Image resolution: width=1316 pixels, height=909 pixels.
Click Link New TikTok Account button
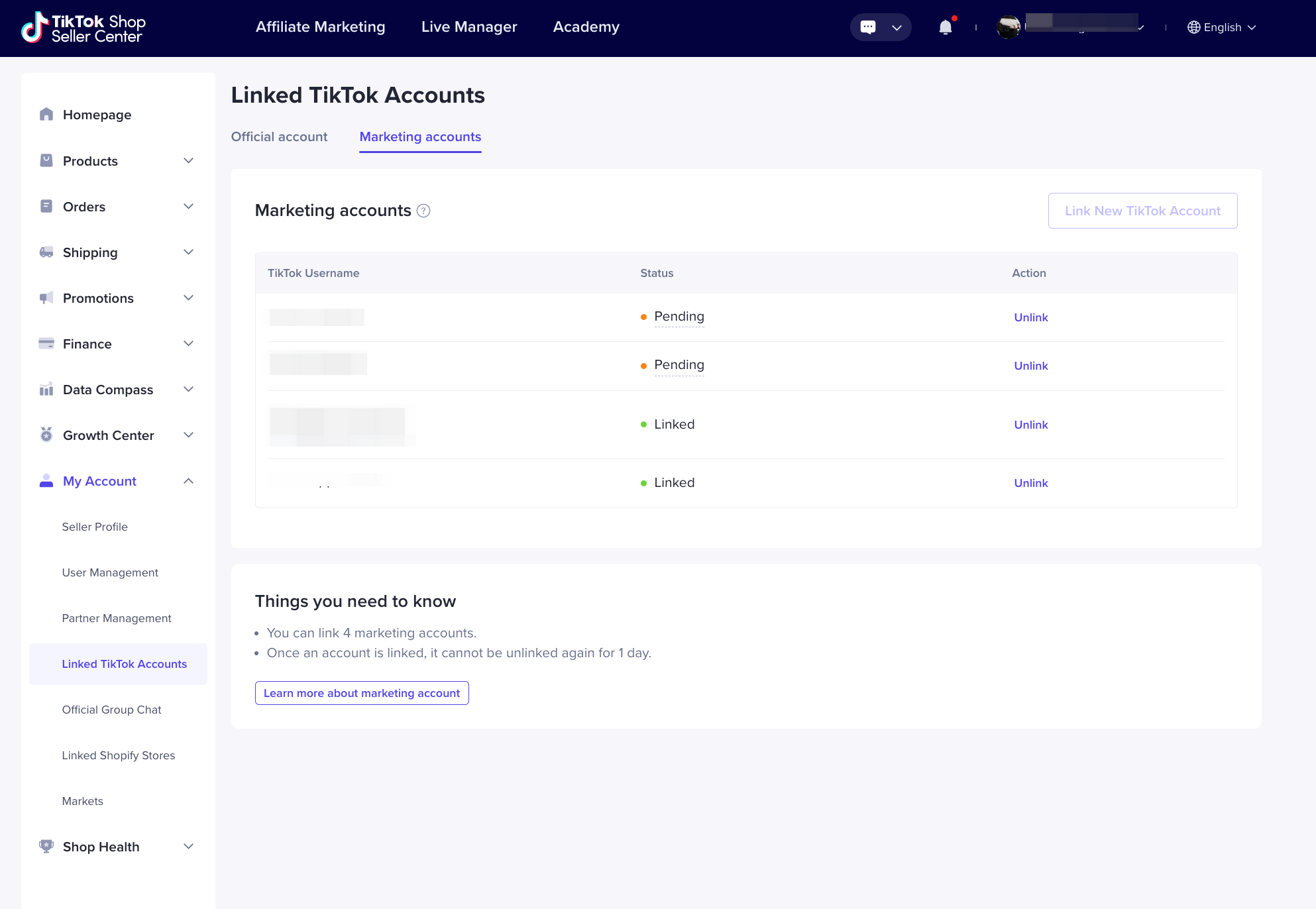click(x=1142, y=211)
